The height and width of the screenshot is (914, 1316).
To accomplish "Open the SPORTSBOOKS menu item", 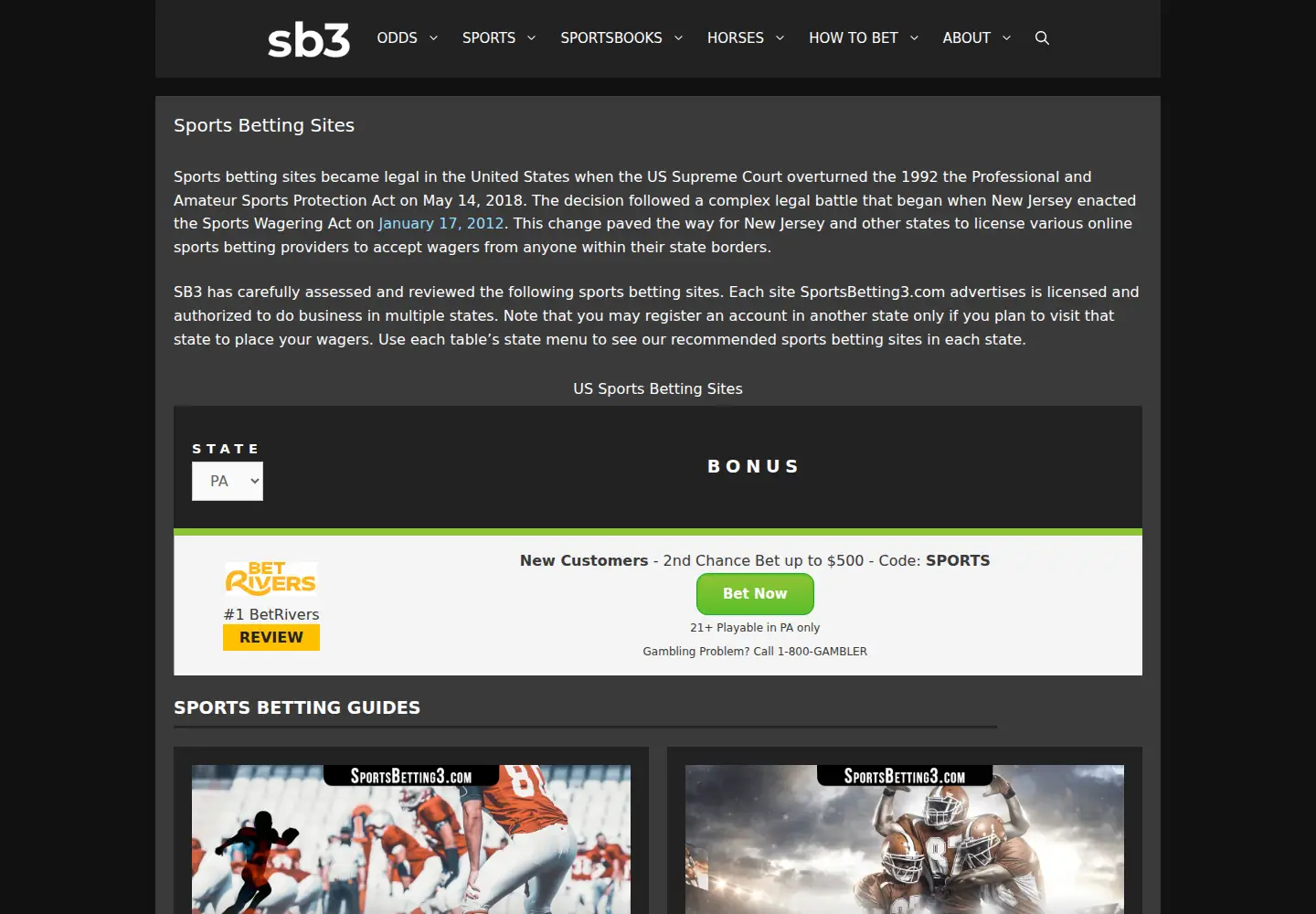I will coord(611,38).
